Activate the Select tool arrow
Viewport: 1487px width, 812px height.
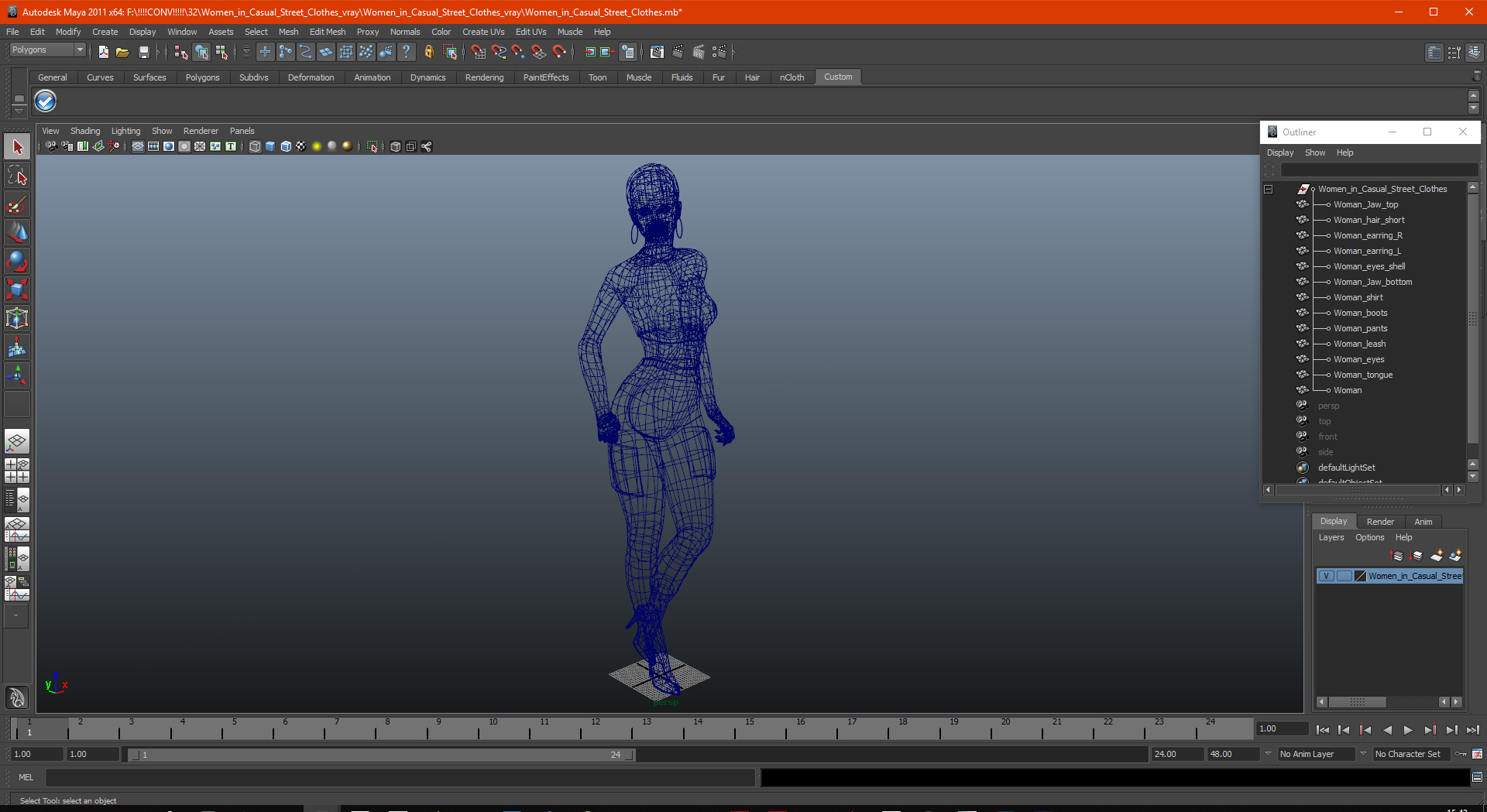[17, 146]
